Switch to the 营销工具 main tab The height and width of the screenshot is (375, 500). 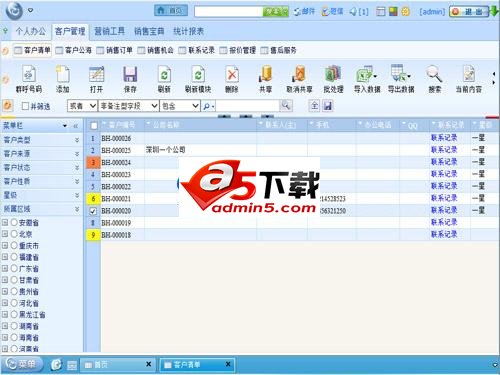[x=109, y=32]
